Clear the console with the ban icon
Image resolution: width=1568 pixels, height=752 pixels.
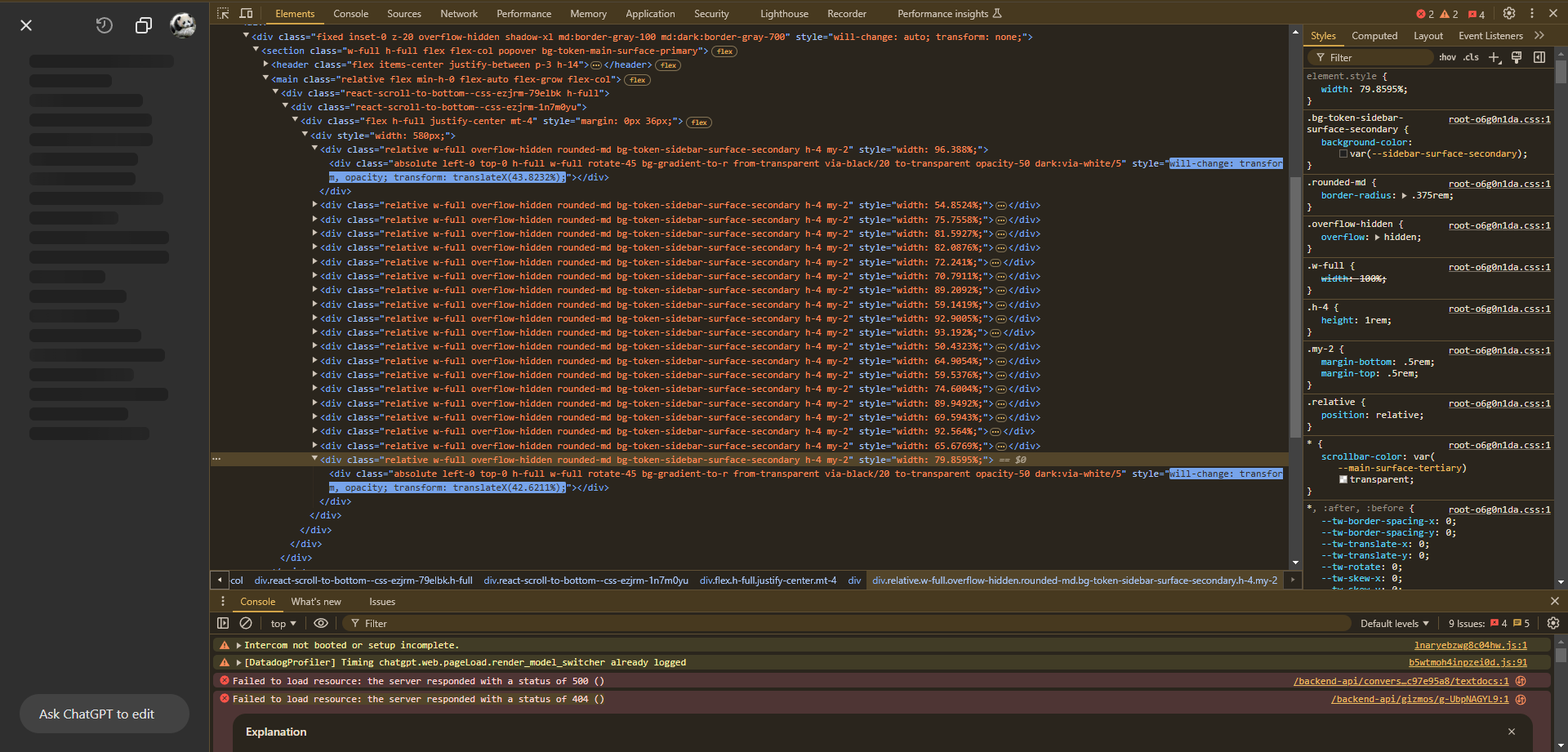(246, 623)
